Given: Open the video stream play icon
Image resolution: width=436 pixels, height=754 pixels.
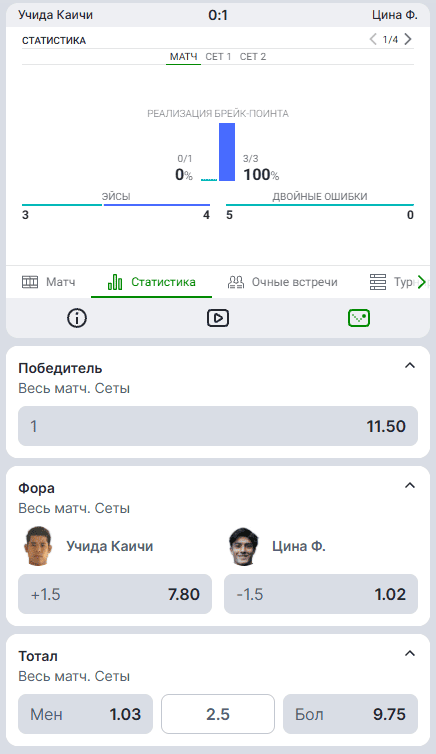Looking at the screenshot, I should 218,318.
